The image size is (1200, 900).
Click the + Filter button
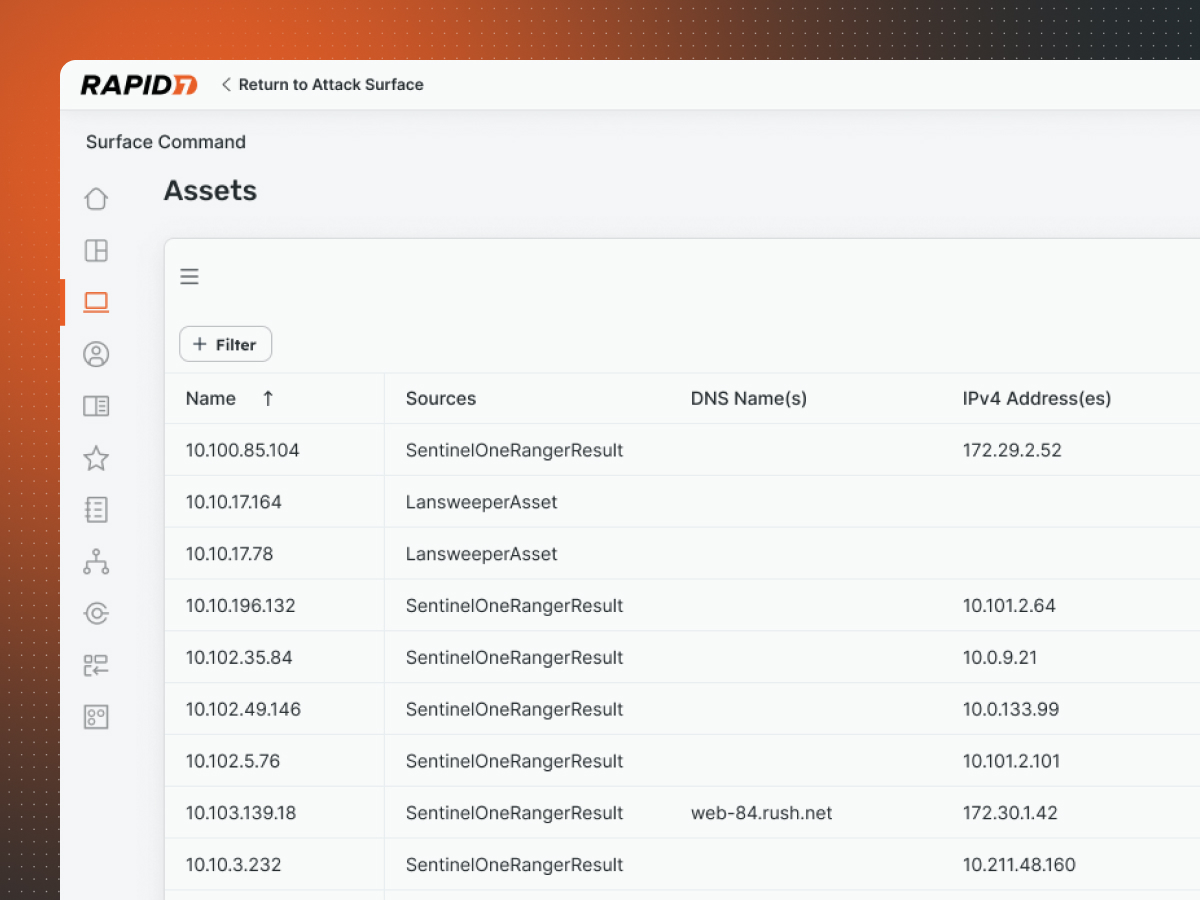(225, 344)
